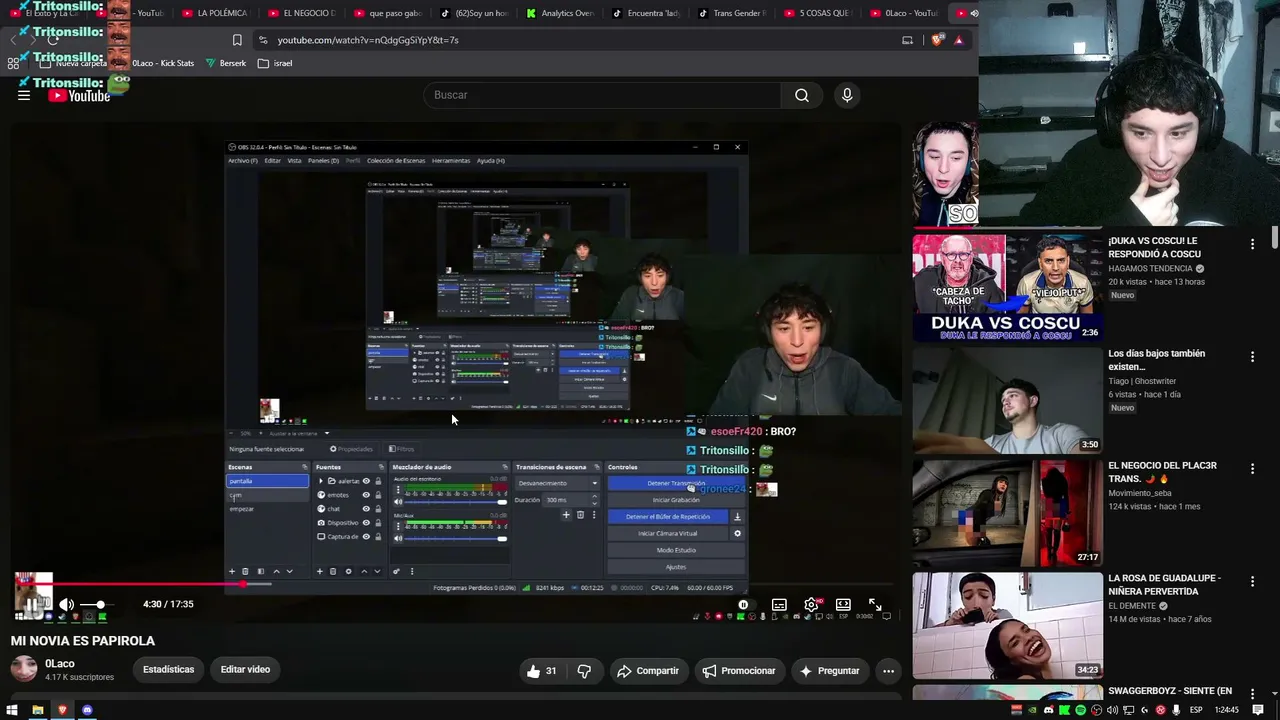Click the Estadísticas button
Image resolution: width=1280 pixels, height=720 pixels.
[168, 670]
